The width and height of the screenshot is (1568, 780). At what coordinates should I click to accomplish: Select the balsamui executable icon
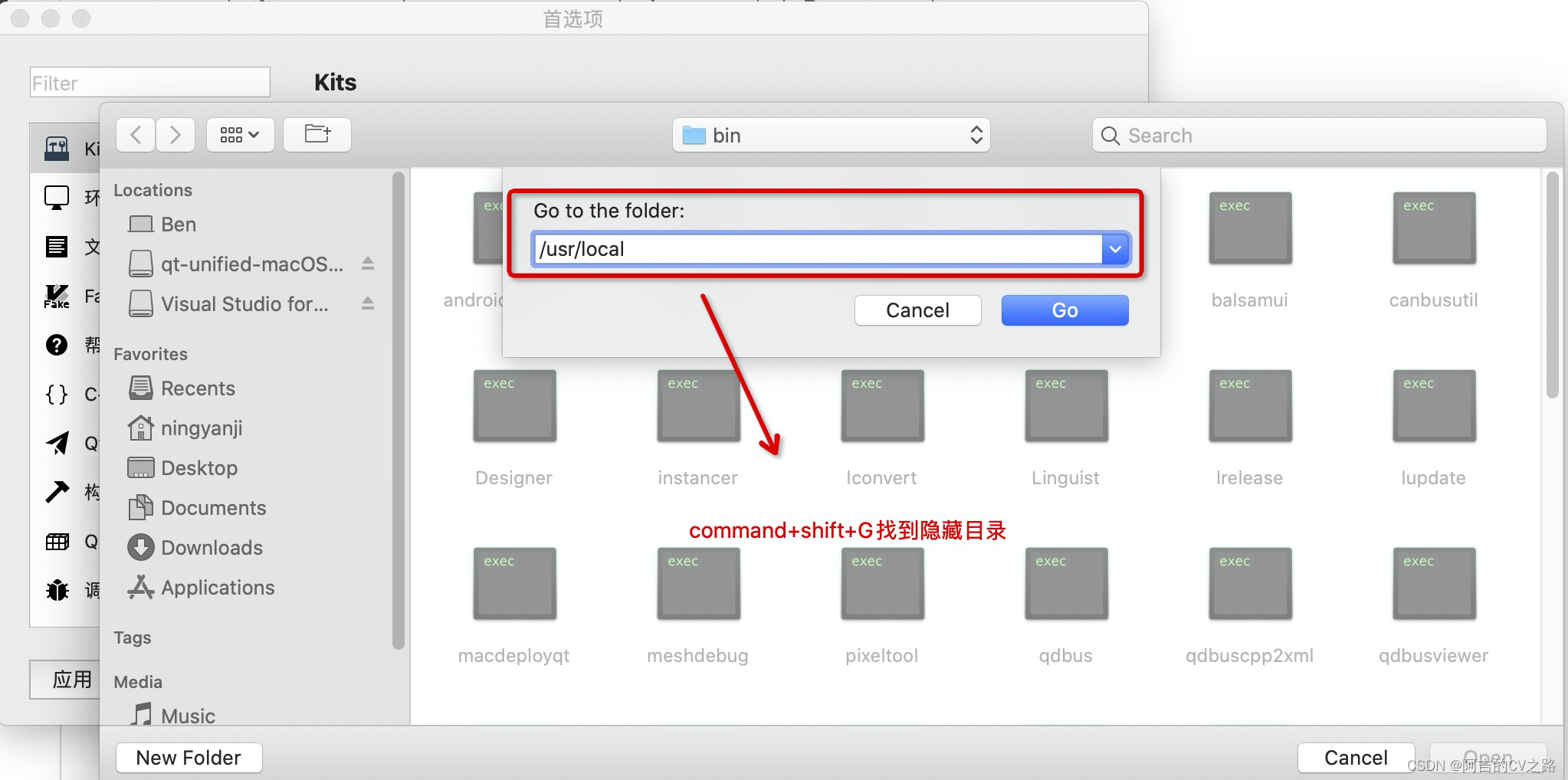pyautogui.click(x=1250, y=228)
